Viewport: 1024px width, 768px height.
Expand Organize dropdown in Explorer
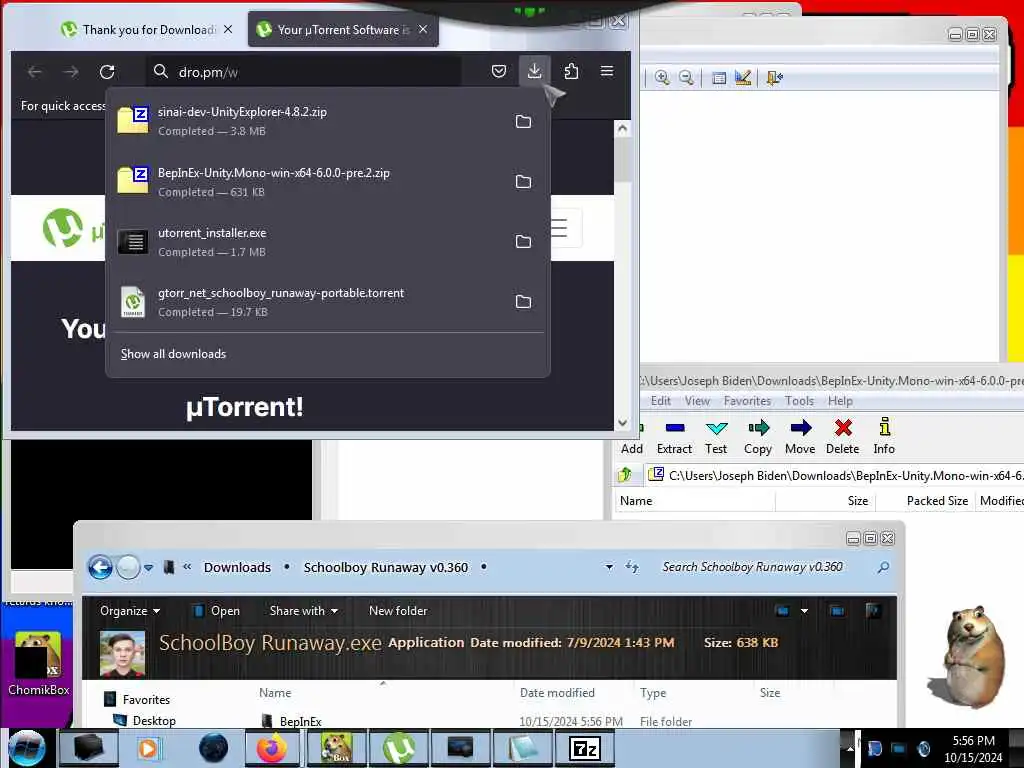(129, 611)
